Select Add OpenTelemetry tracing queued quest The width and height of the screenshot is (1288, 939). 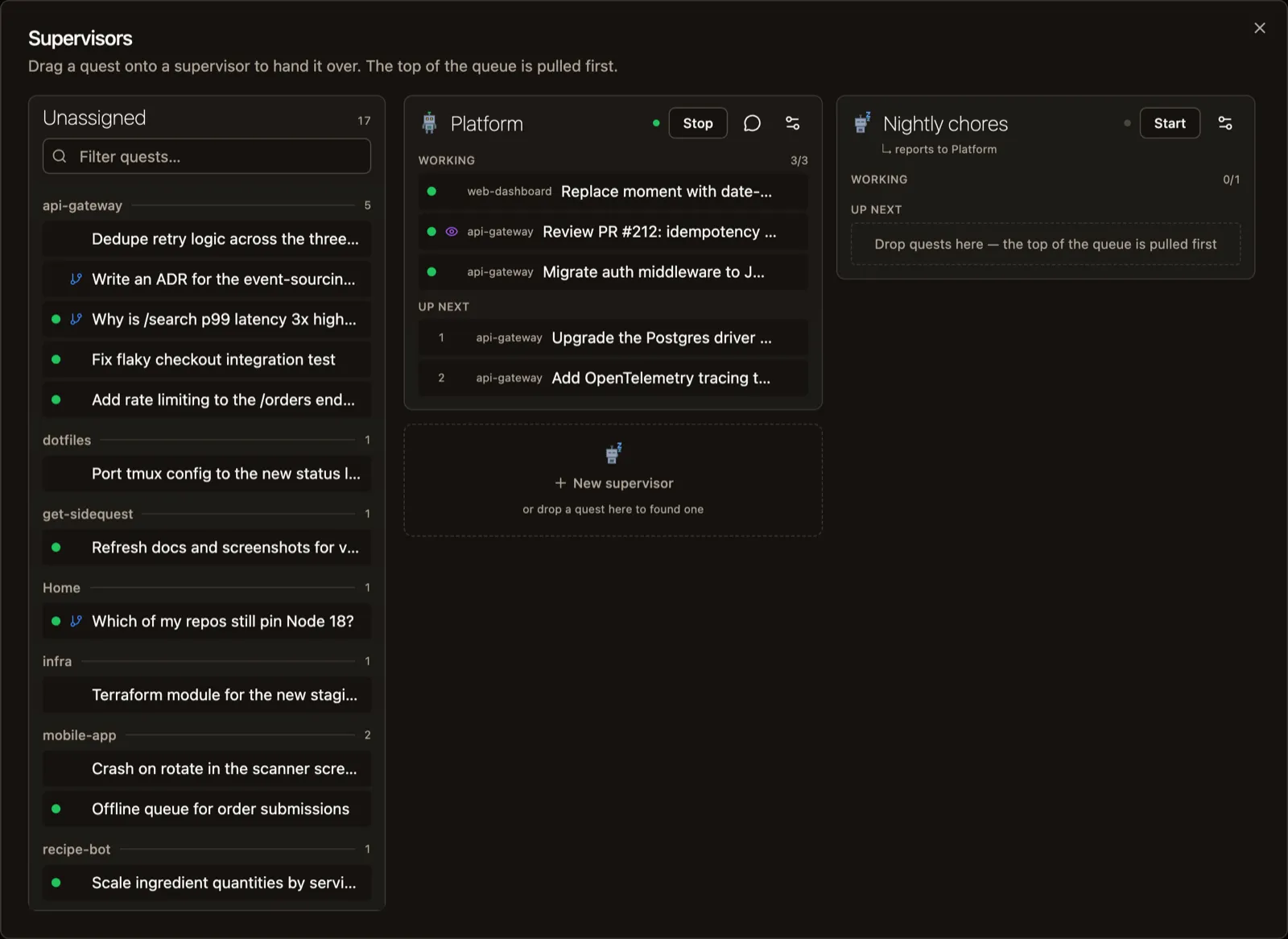coord(613,378)
